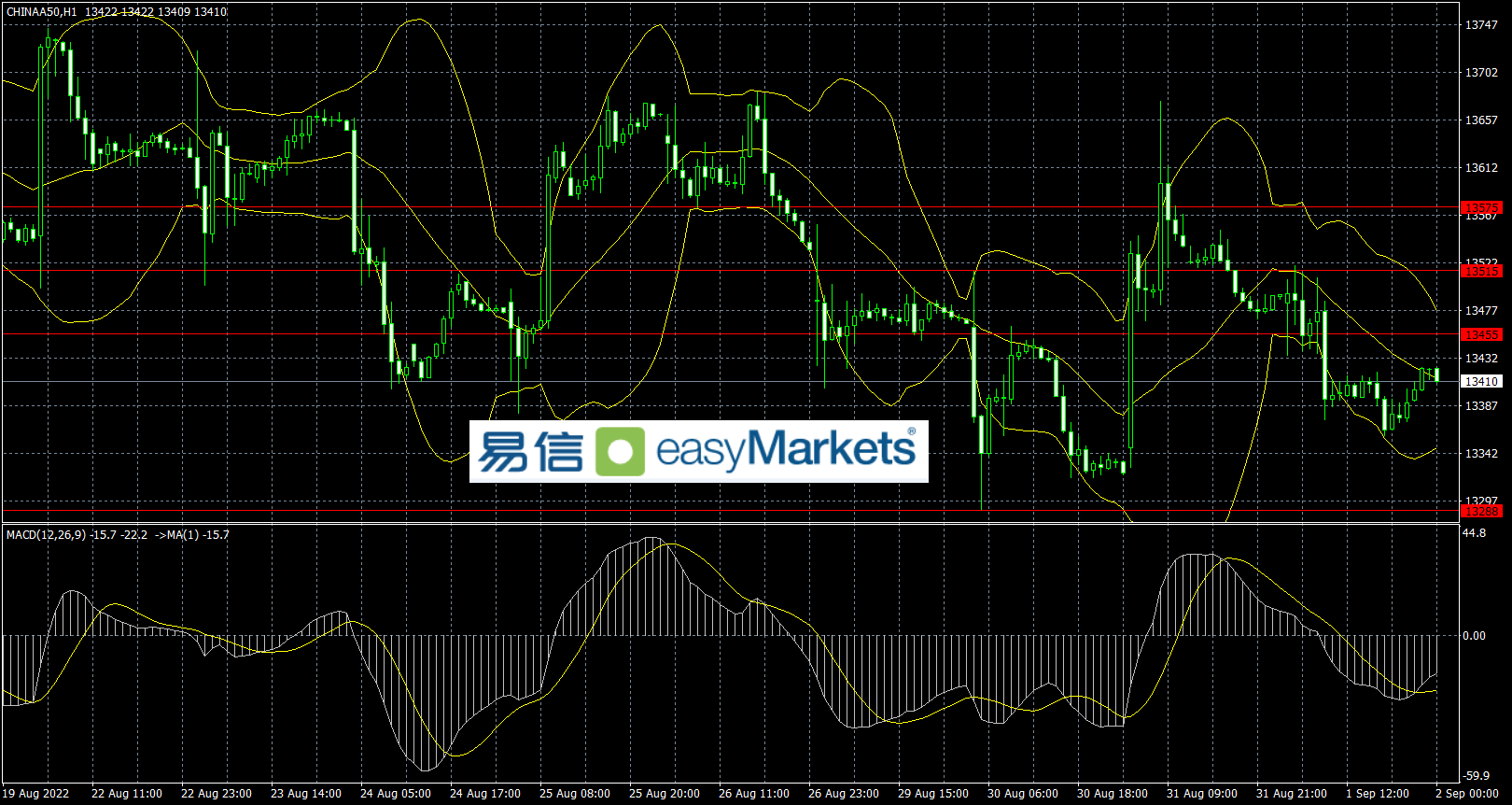Click the 25 Aug 20:00 time label
The height and width of the screenshot is (805, 1512).
(665, 794)
